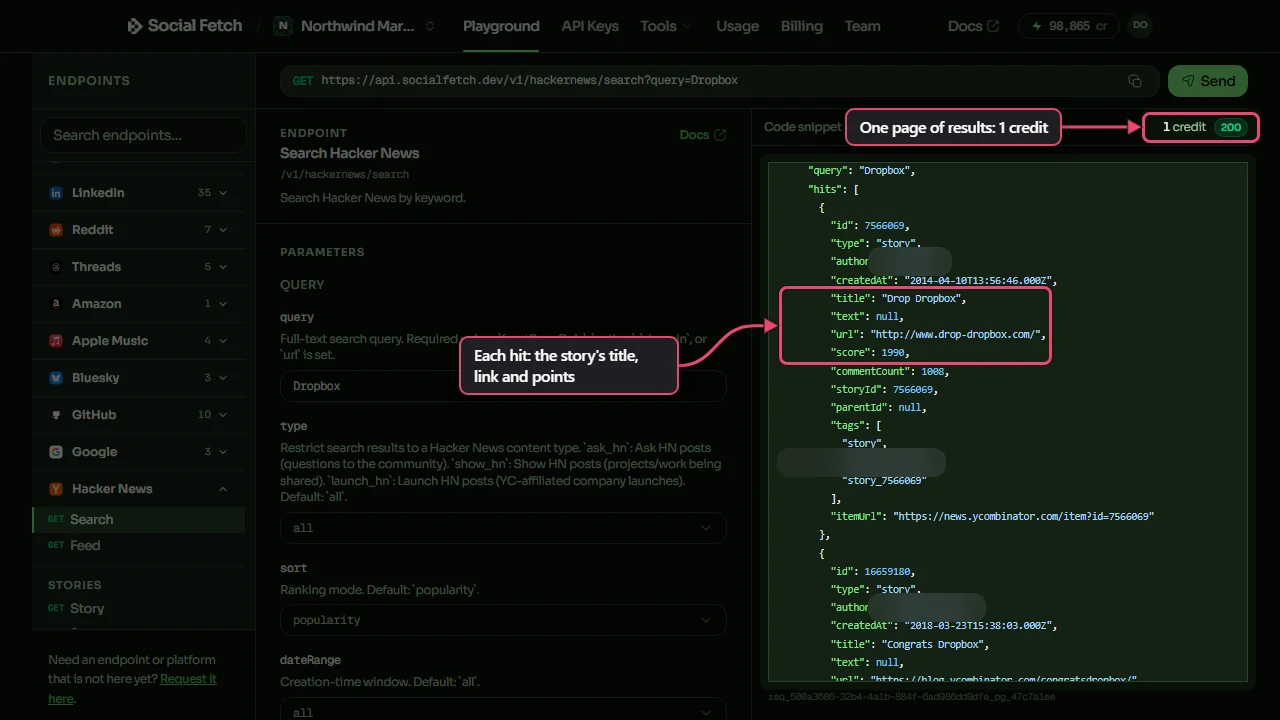Select the Playground tab
This screenshot has height=720, width=1280.
pyautogui.click(x=501, y=26)
